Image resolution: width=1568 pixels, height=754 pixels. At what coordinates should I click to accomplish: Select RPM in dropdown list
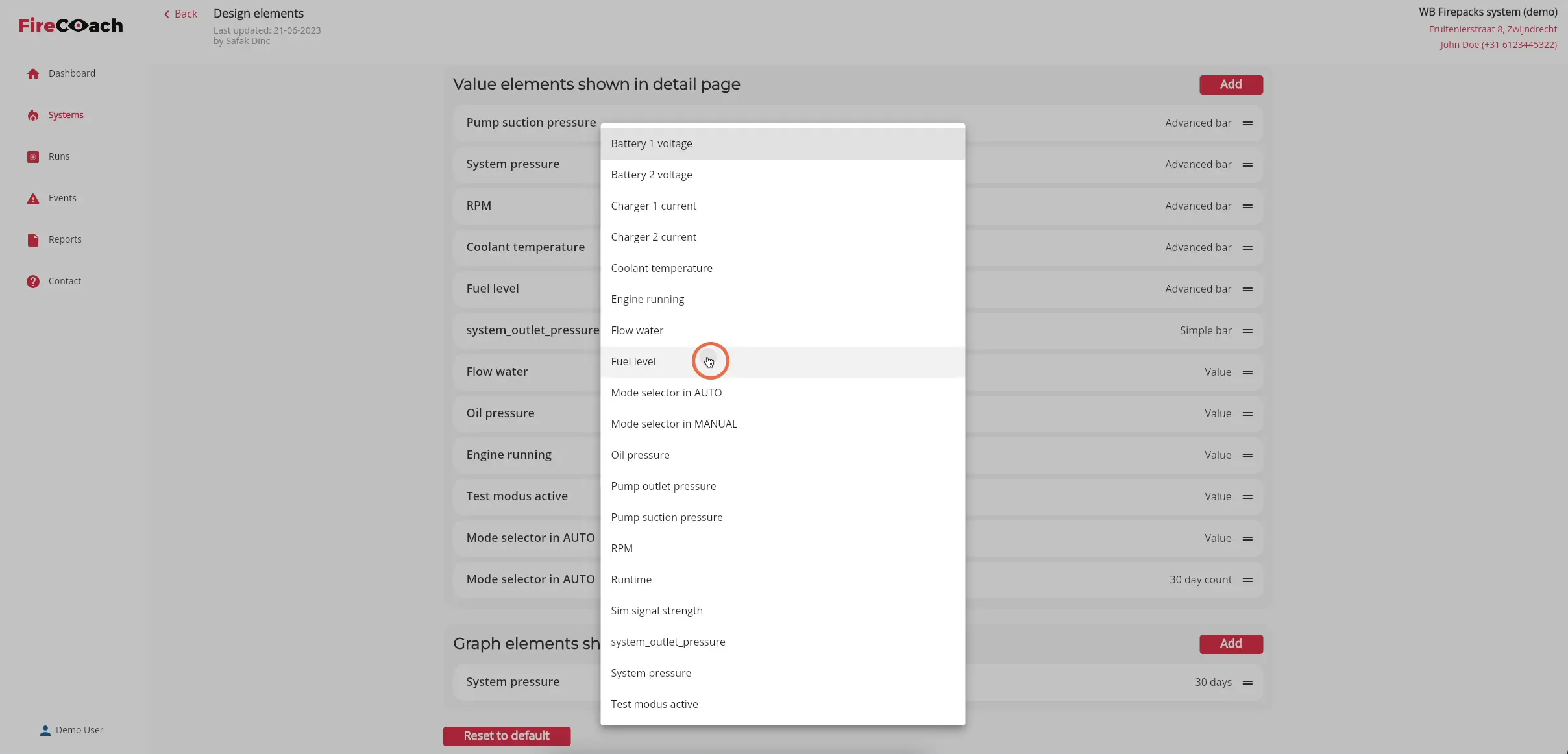(782, 549)
